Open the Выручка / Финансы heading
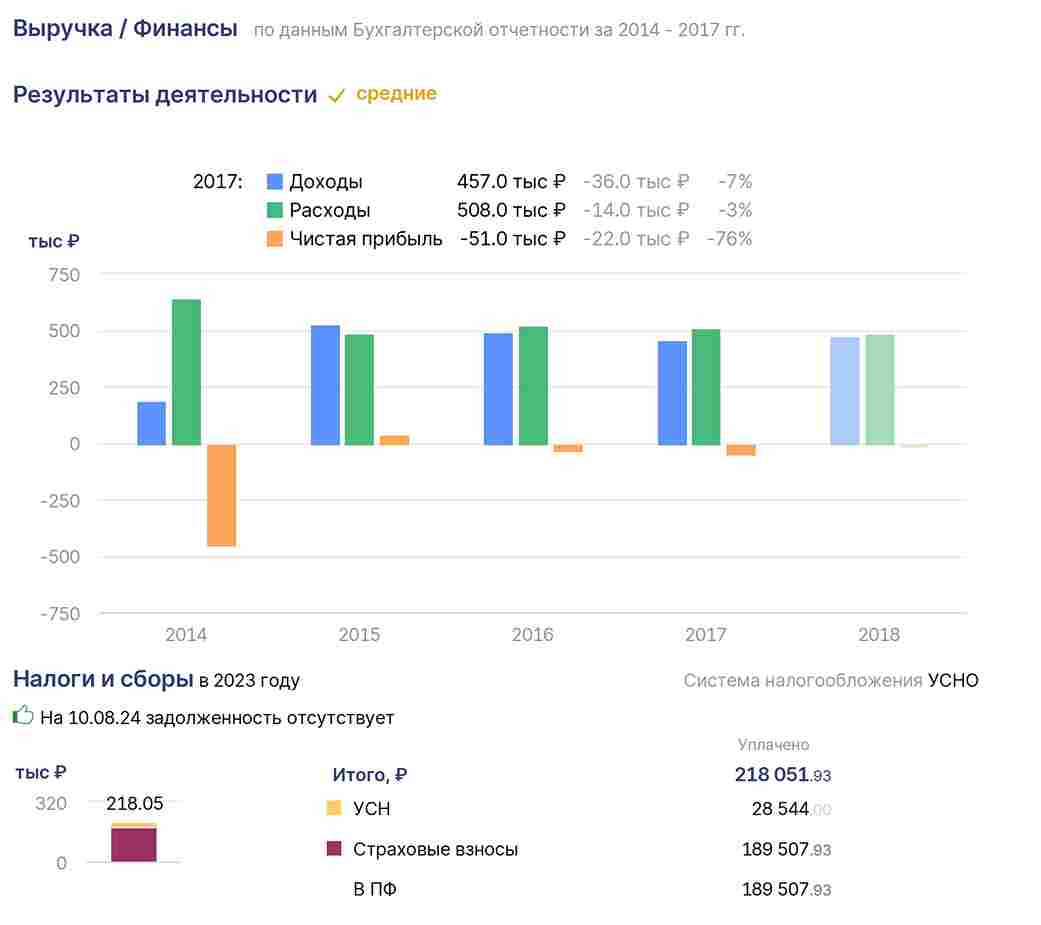1041x925 pixels. 125,29
